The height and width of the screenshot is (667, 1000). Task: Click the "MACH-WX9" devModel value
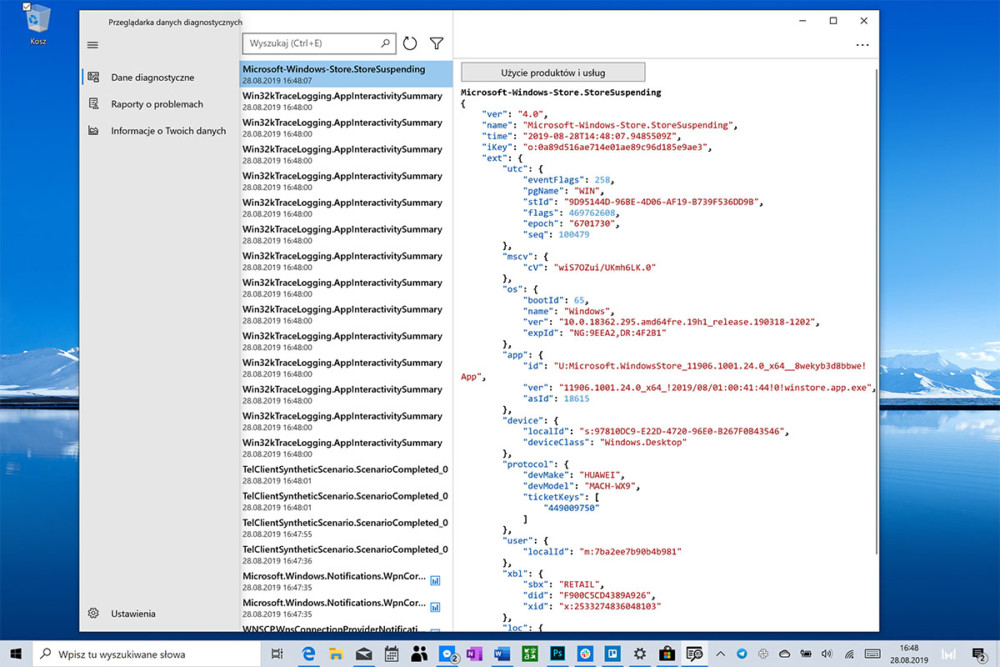610,486
